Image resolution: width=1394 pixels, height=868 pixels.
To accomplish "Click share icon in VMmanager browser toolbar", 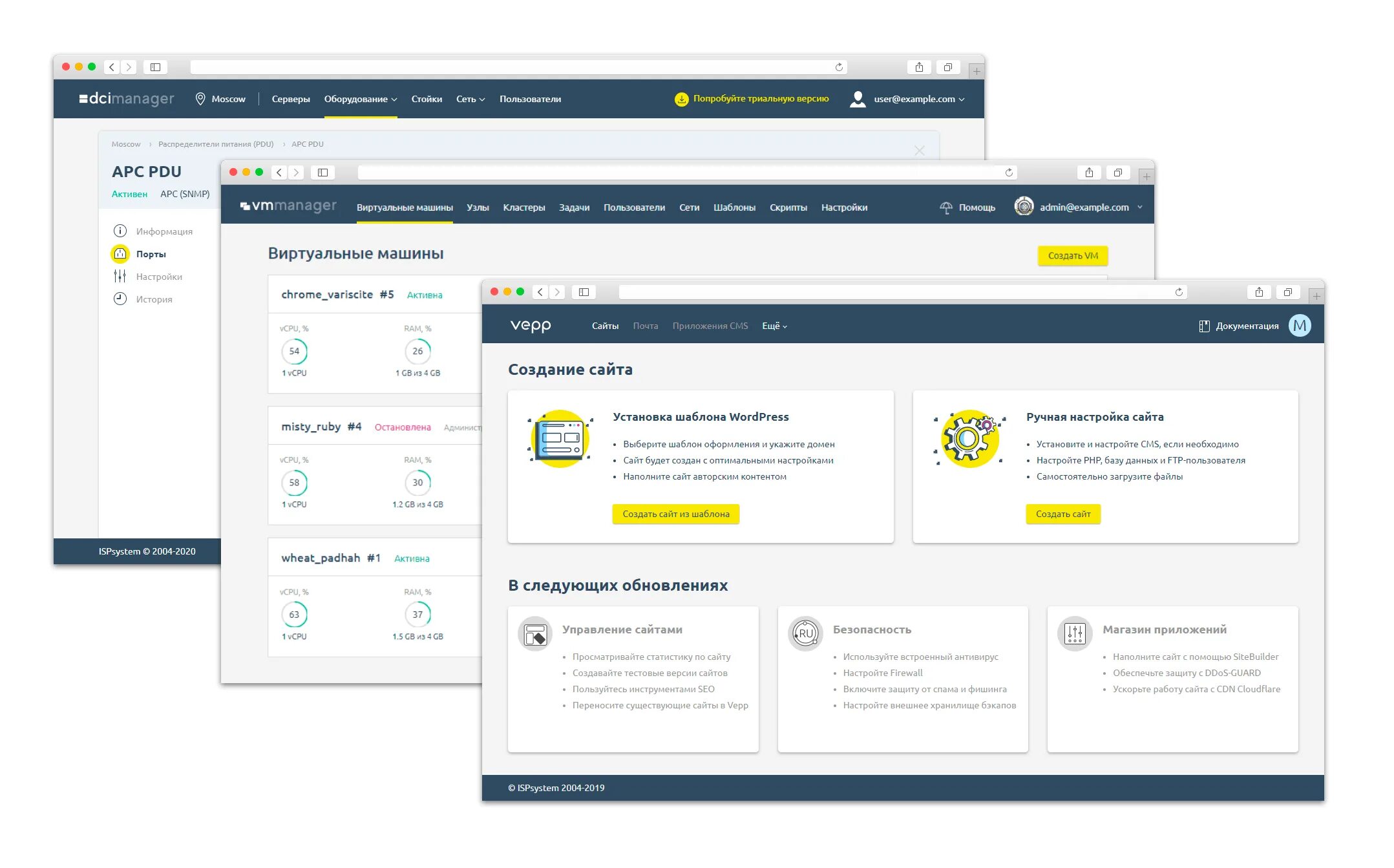I will pyautogui.click(x=1089, y=173).
